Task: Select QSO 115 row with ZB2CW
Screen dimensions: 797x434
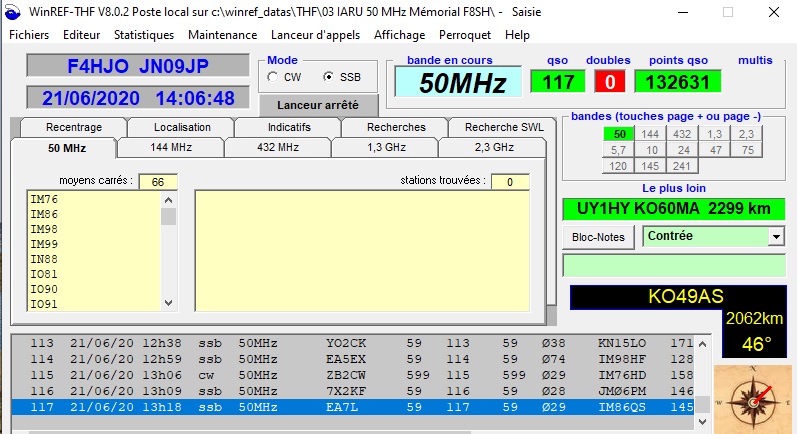Action: (353, 375)
